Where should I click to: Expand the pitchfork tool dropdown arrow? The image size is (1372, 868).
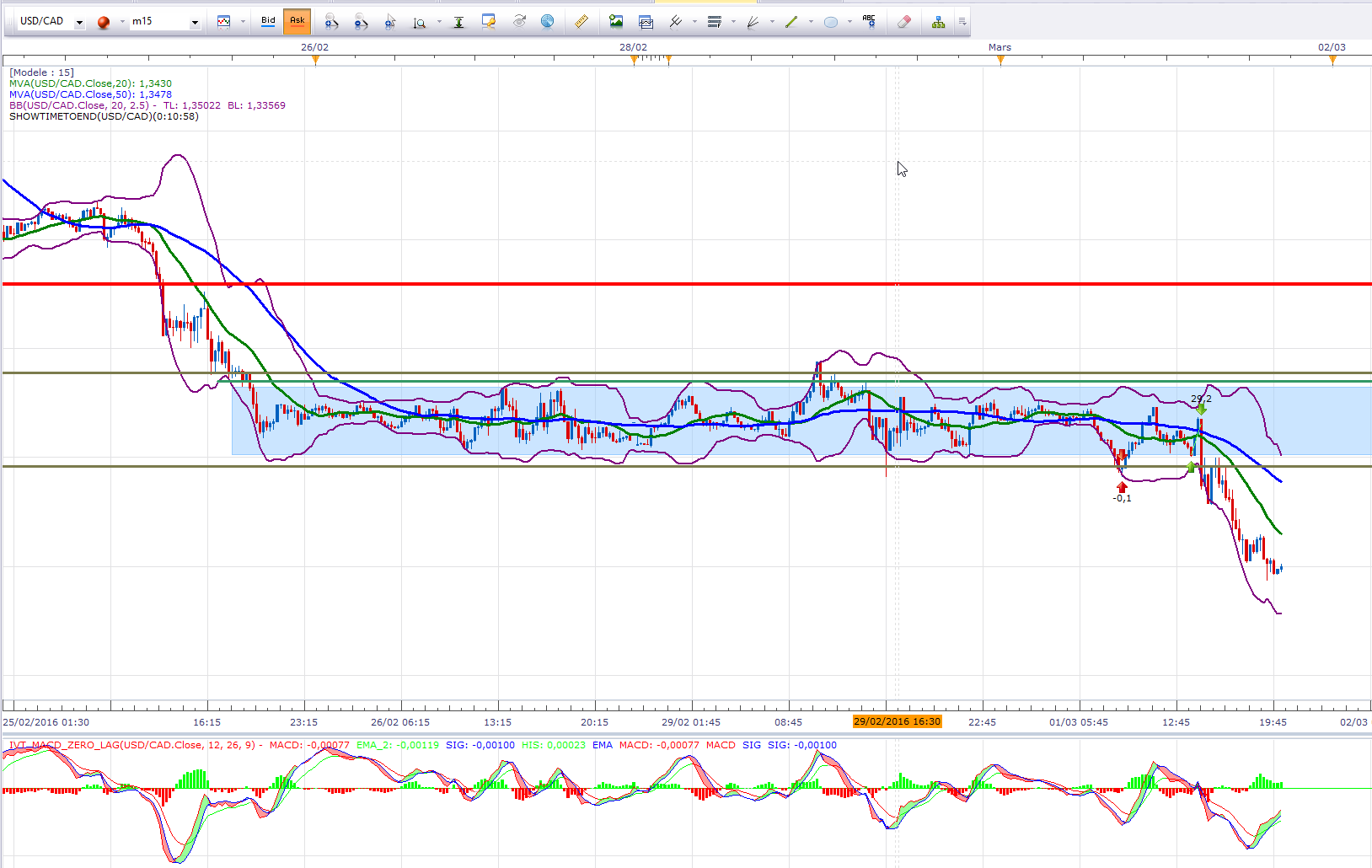694,22
